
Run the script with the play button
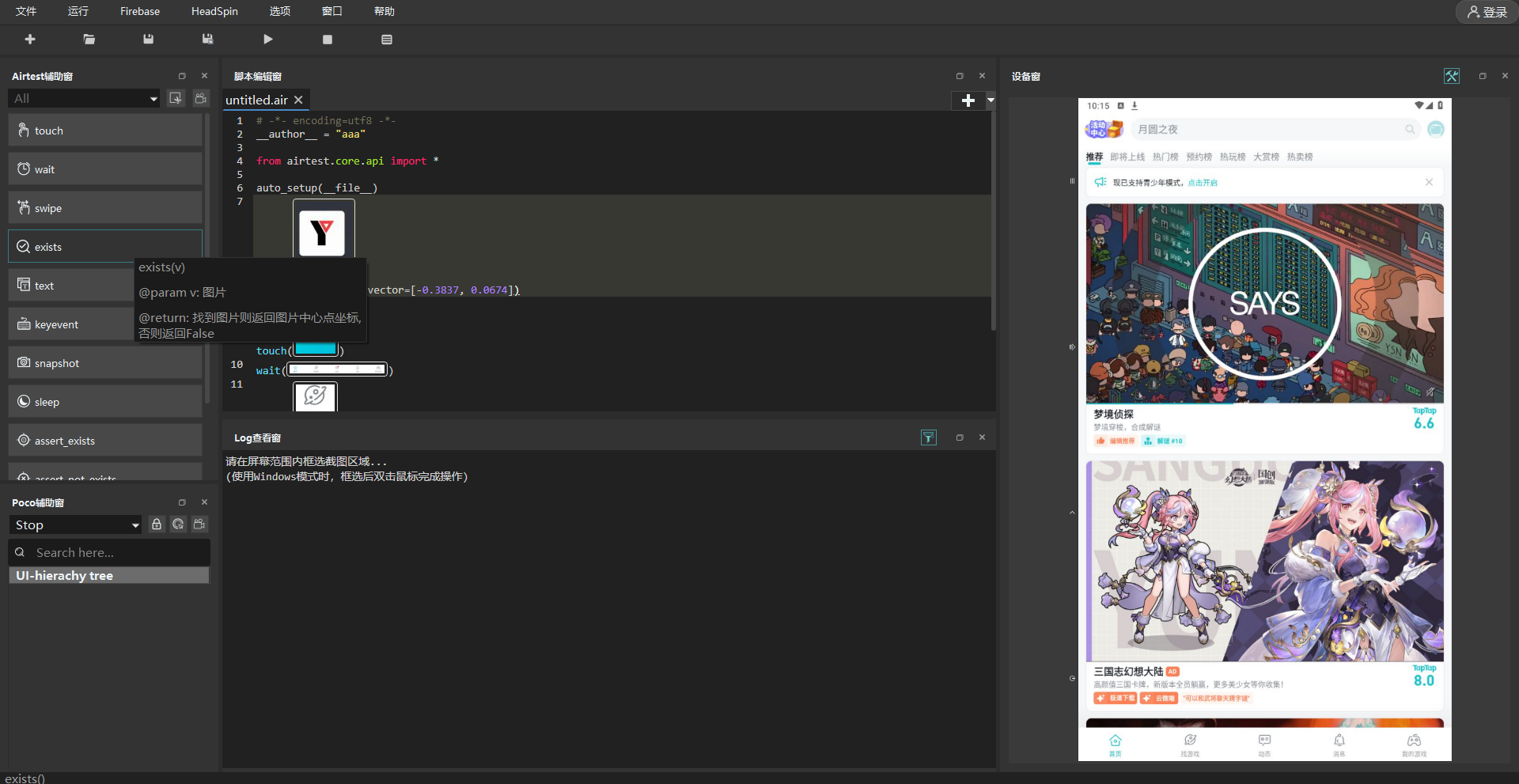(268, 40)
